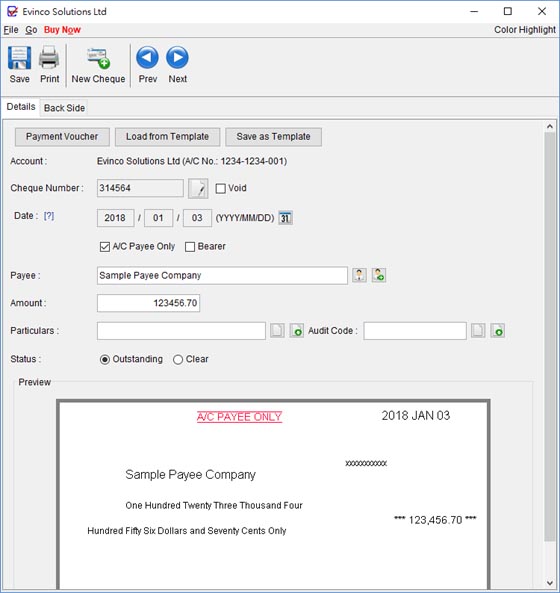Select the Outstanding status radio button

pos(105,359)
